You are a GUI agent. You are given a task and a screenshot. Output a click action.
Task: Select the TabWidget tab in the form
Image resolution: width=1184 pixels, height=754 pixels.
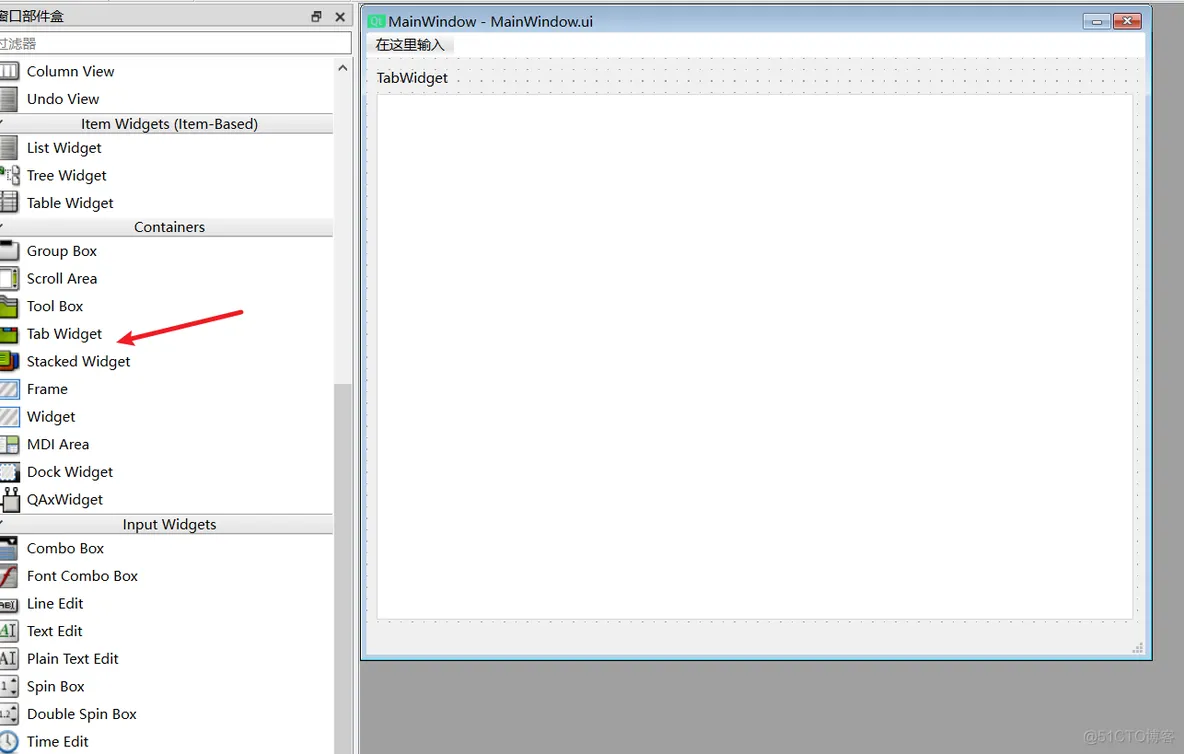(412, 78)
